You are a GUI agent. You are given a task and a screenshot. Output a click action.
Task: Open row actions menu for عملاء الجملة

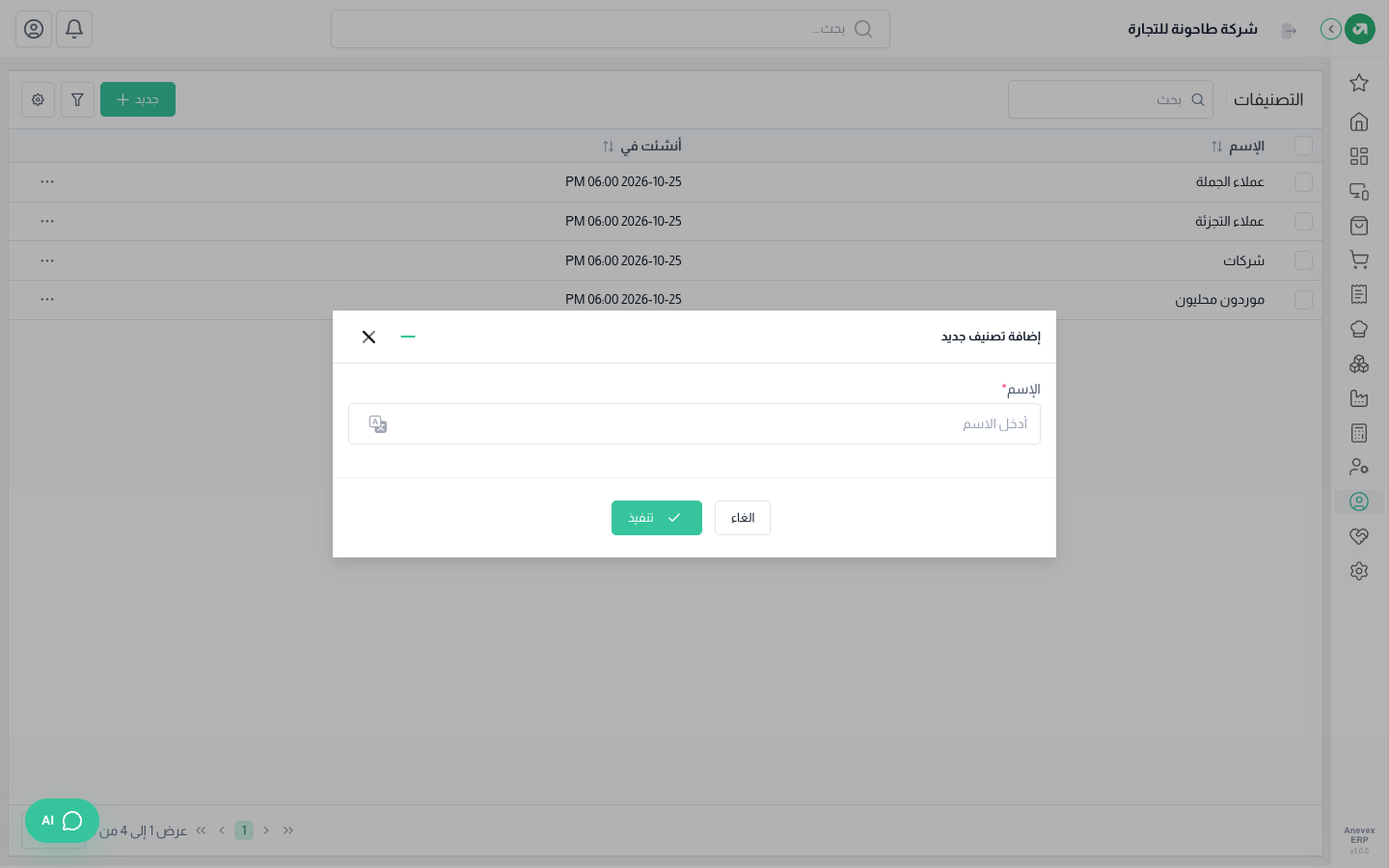pos(47,181)
